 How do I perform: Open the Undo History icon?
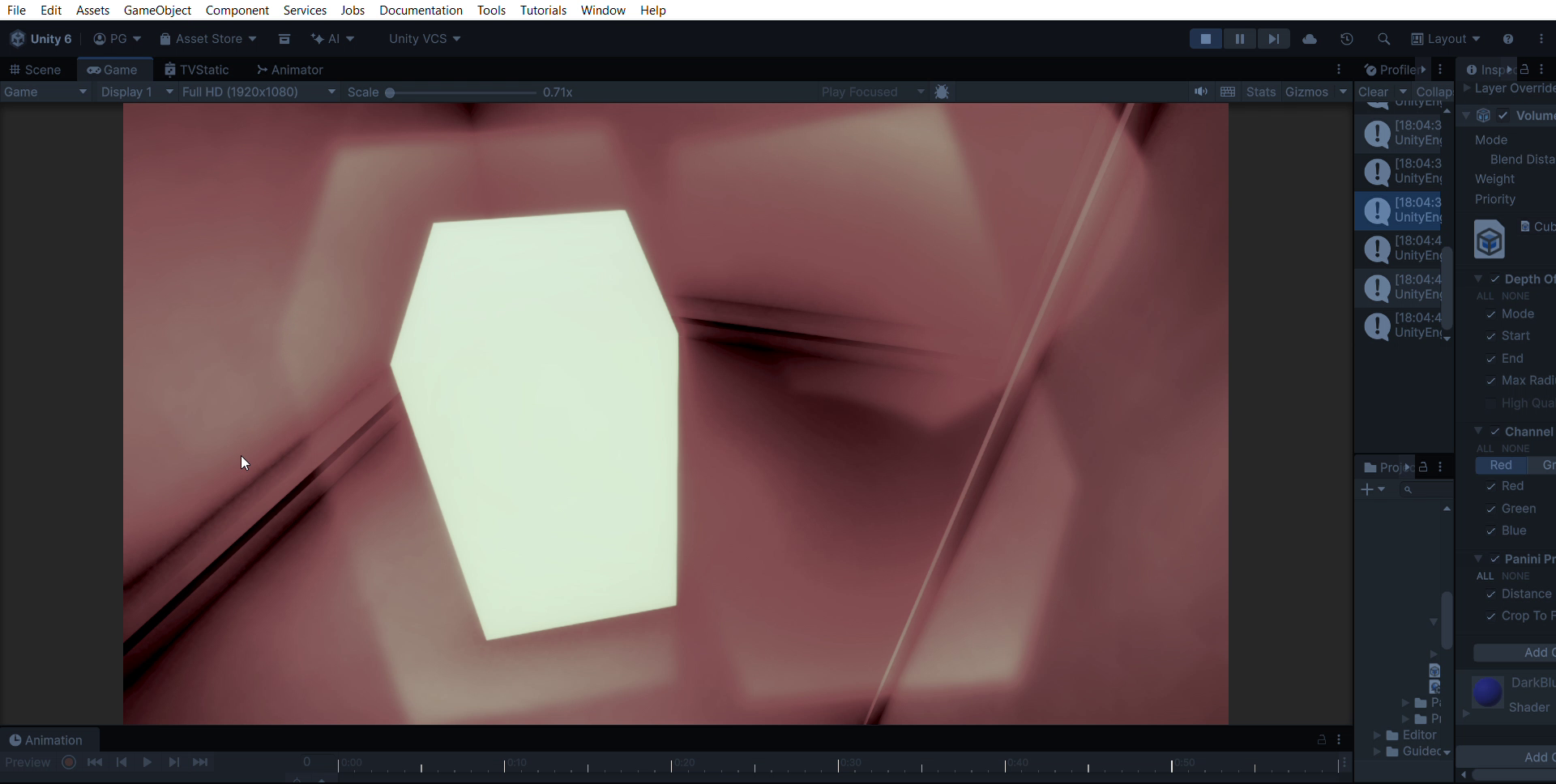point(1347,39)
